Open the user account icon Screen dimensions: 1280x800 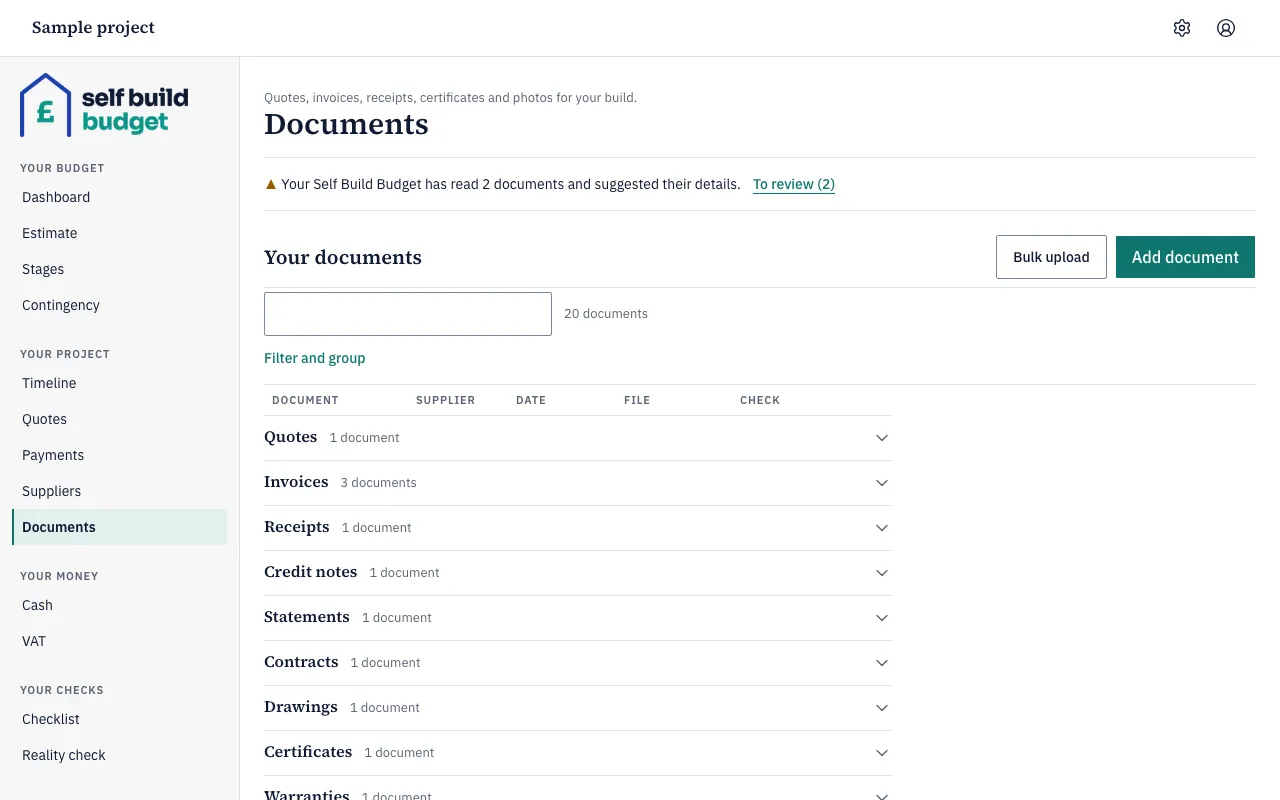pos(1226,28)
